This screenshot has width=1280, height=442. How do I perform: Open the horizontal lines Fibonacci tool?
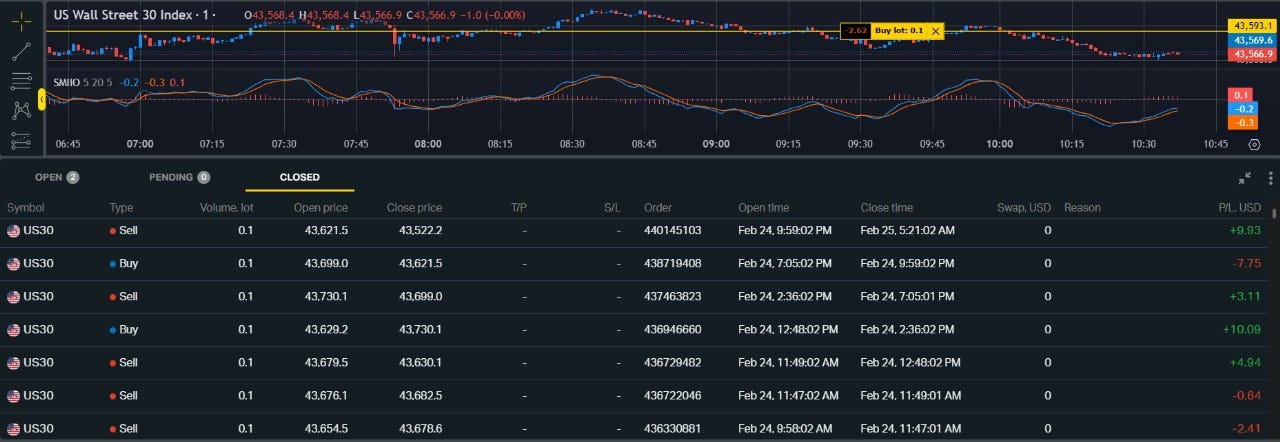pos(21,81)
